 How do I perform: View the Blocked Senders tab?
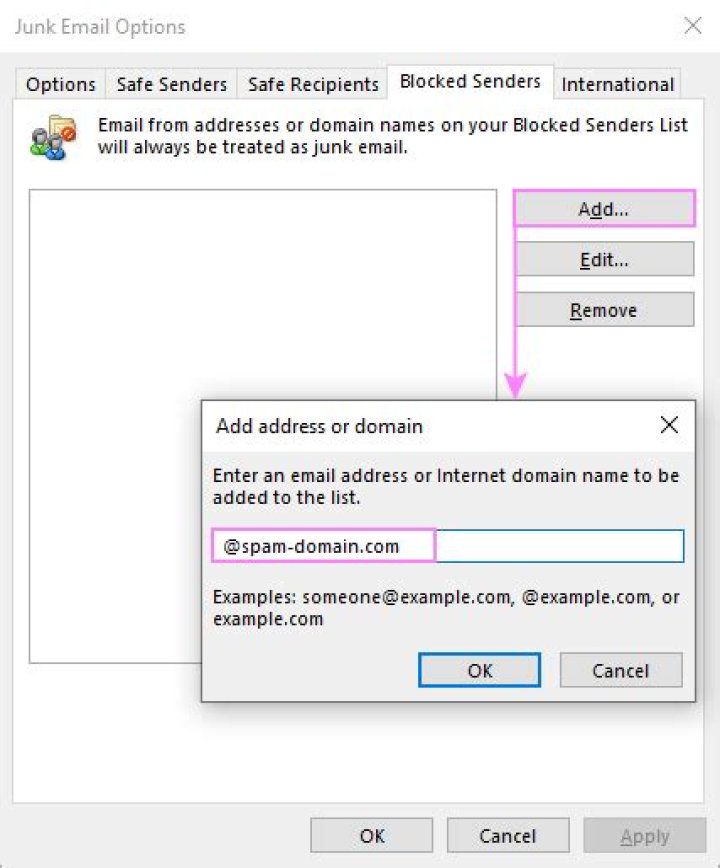click(x=469, y=82)
